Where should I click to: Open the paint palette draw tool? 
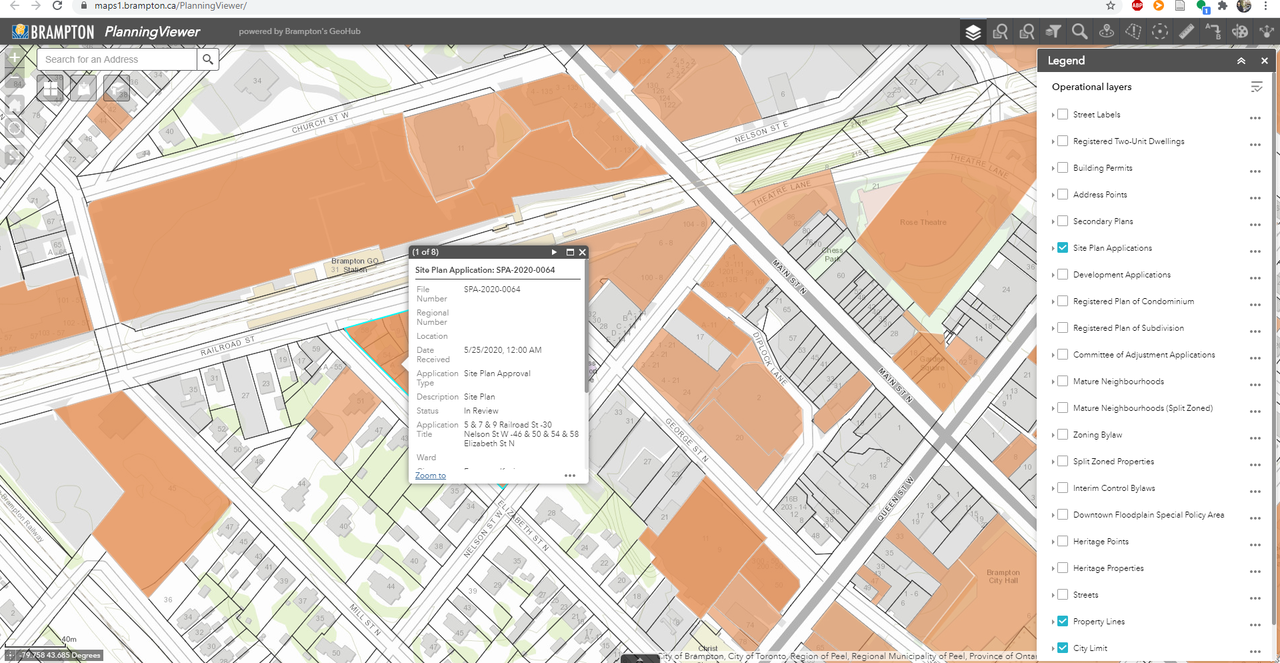1240,32
